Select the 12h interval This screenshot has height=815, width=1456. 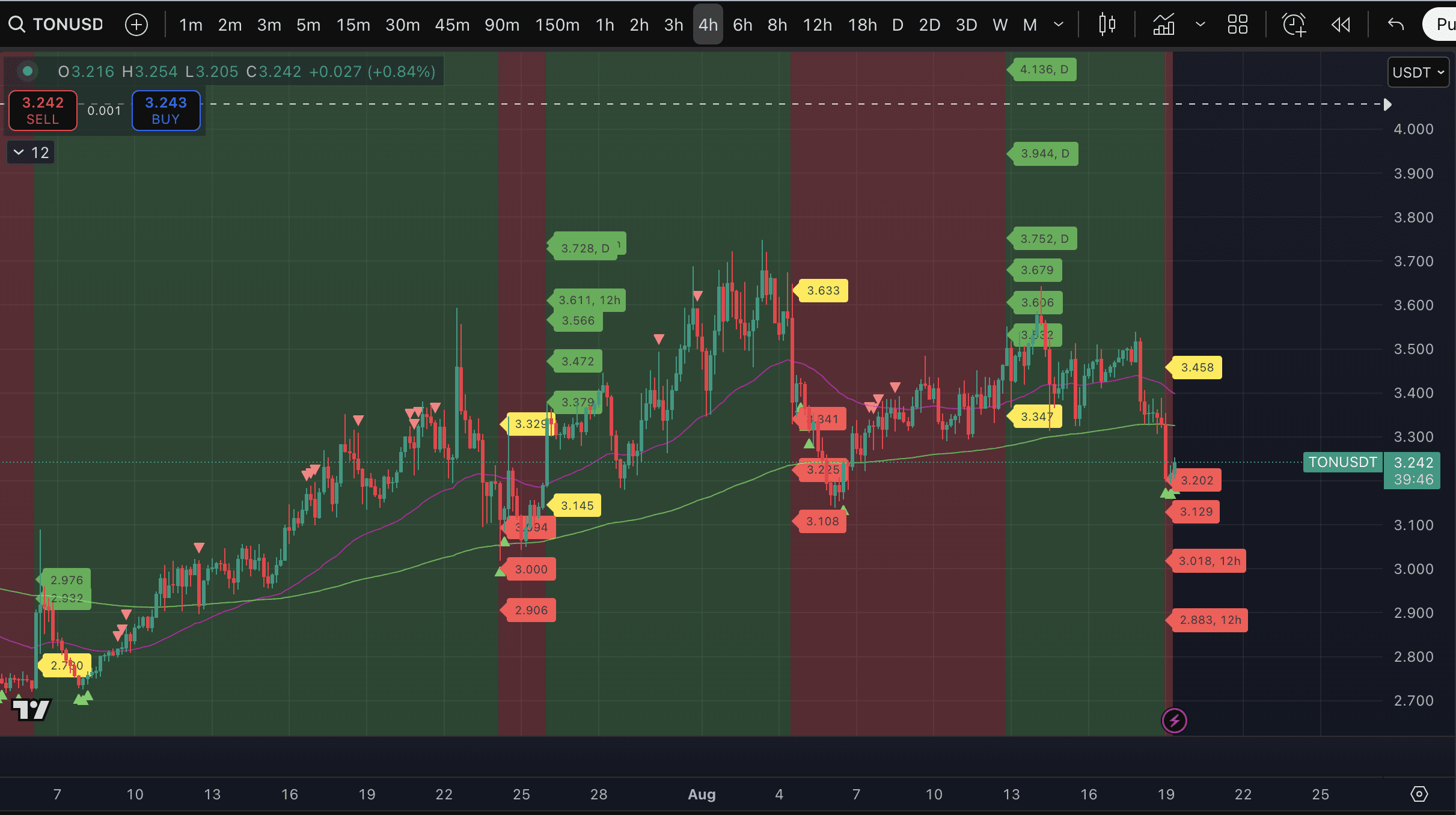818,25
